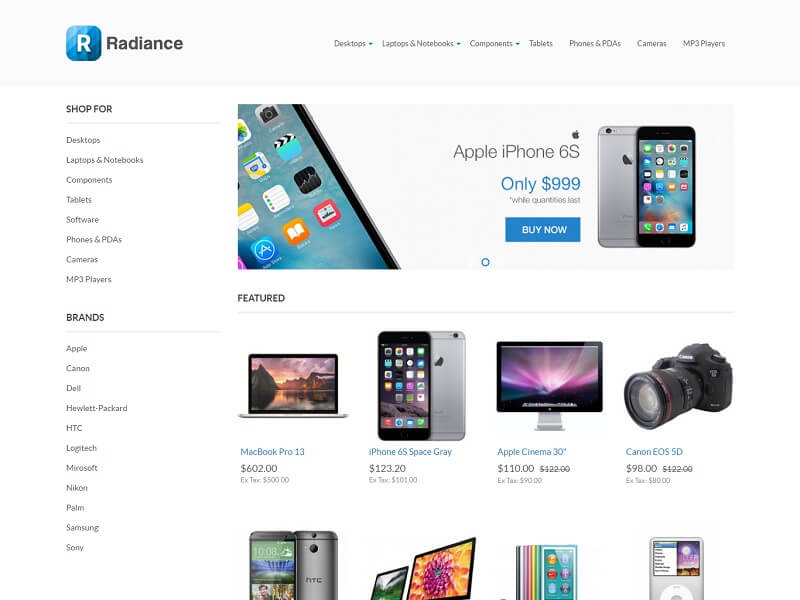Select Software in Shop For sidebar
The width and height of the screenshot is (800, 600).
pos(83,220)
